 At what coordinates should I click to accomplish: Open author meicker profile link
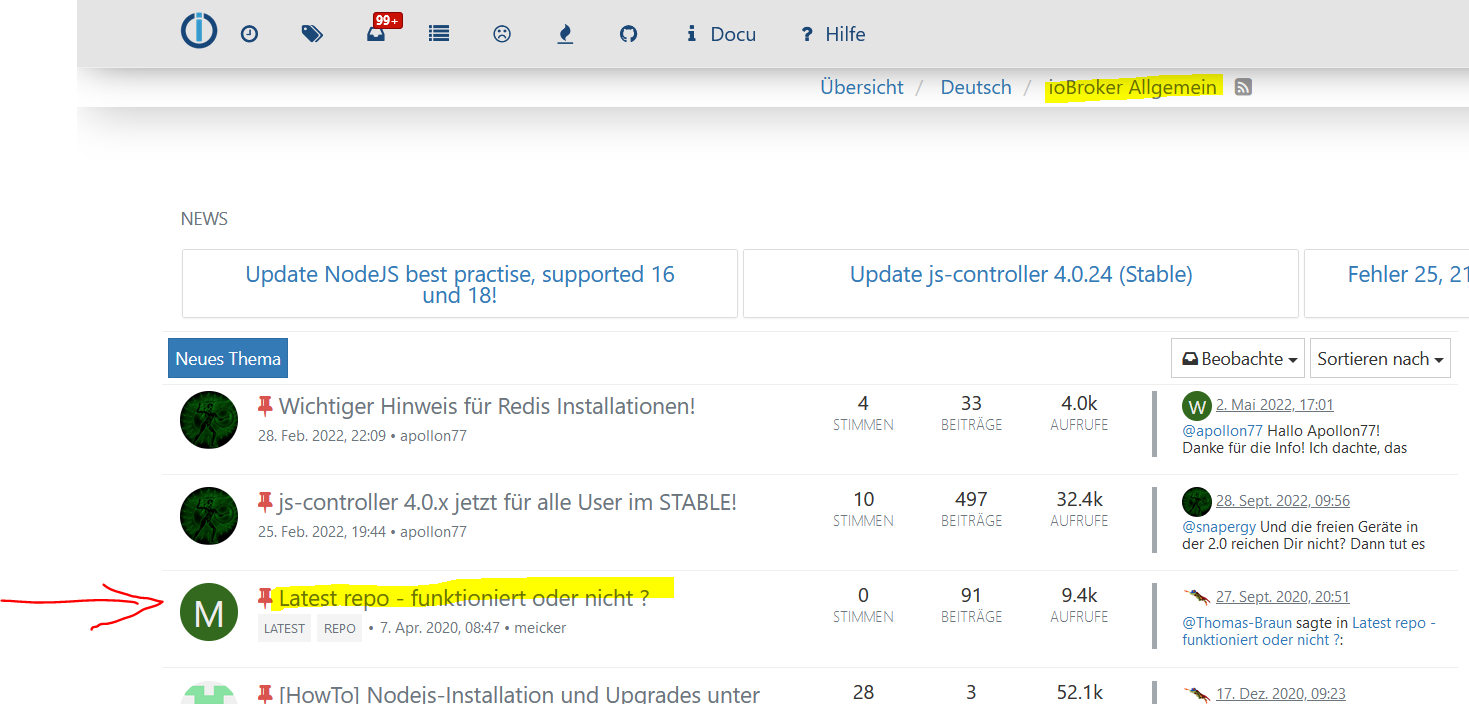pos(540,628)
